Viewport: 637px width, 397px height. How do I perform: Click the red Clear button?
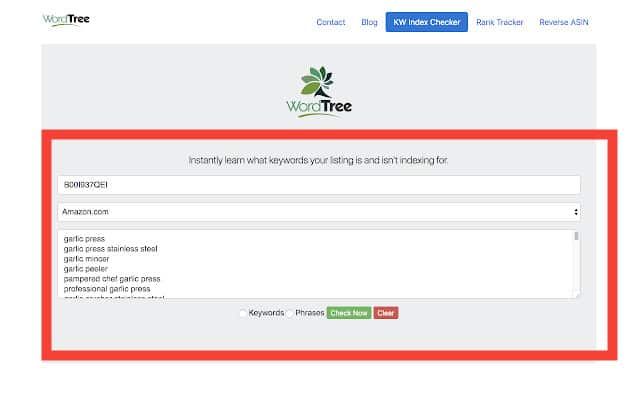tap(386, 313)
